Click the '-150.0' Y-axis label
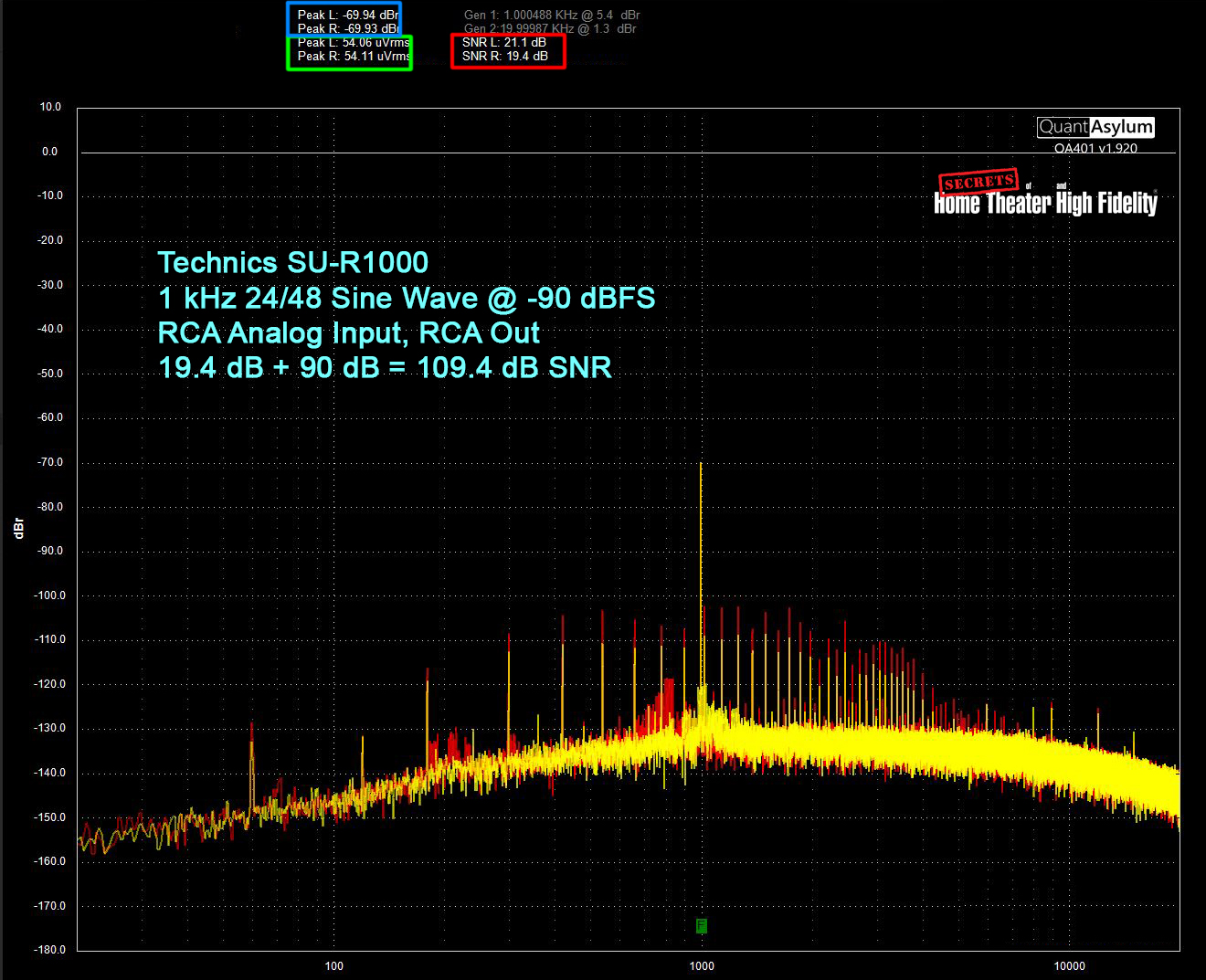This screenshot has height=980, width=1206. pos(50,817)
